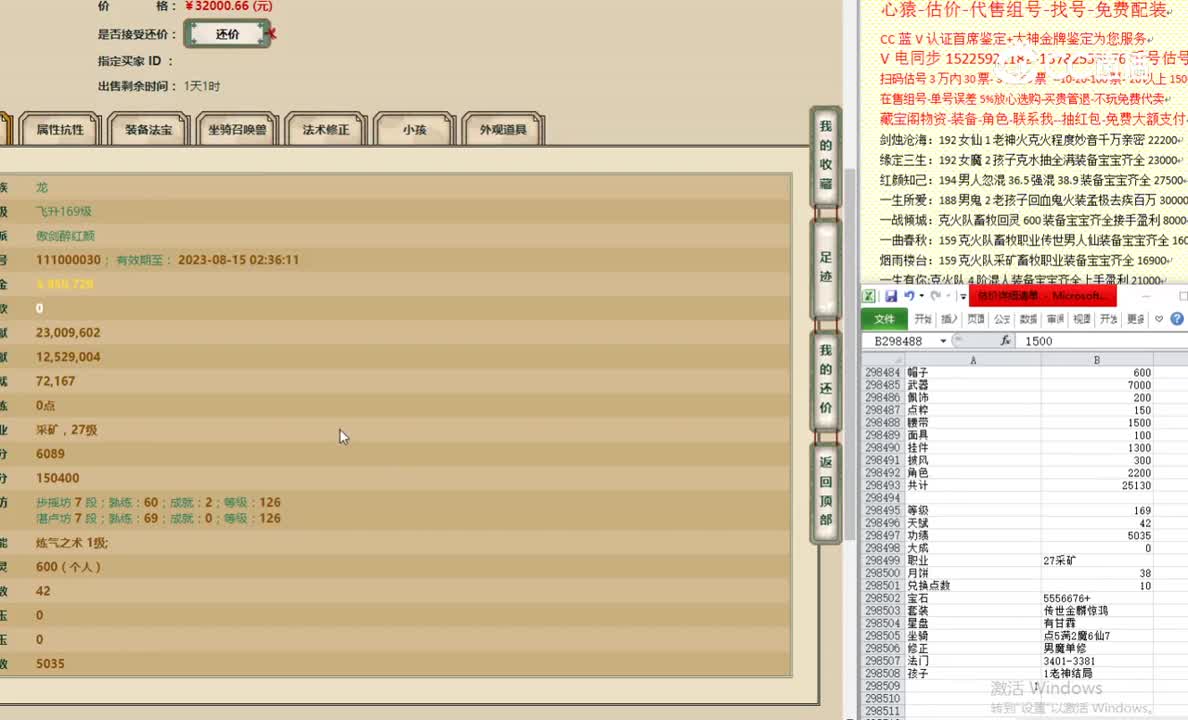This screenshot has height=720, width=1188.
Task: Select cell containing 传世金麟惊鸿
Action: click(1097, 610)
